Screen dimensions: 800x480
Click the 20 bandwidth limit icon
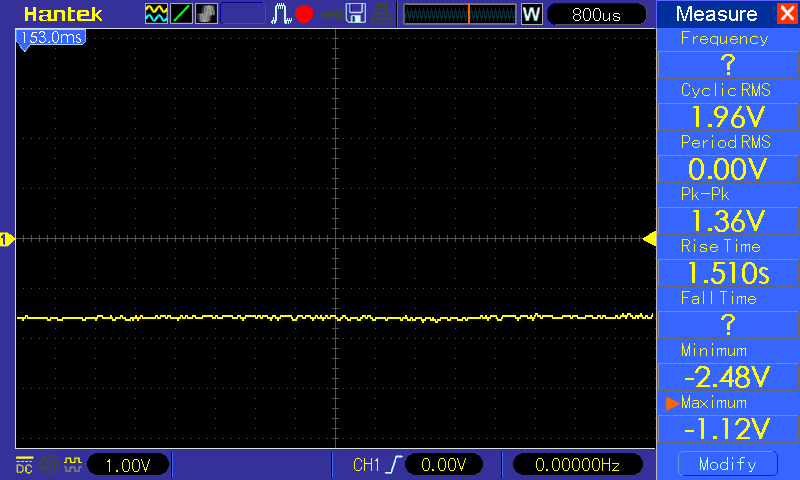tap(49, 465)
